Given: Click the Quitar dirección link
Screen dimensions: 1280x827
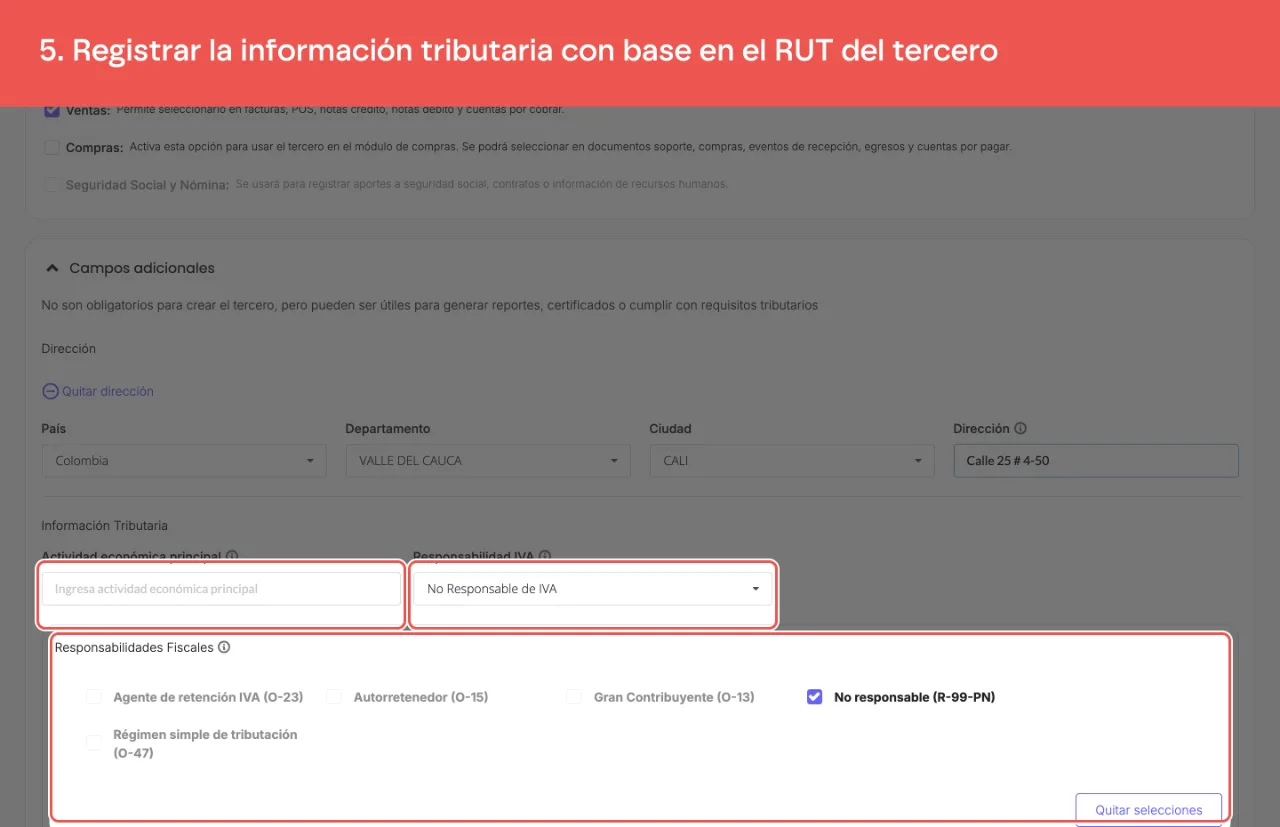Looking at the screenshot, I should point(98,391).
